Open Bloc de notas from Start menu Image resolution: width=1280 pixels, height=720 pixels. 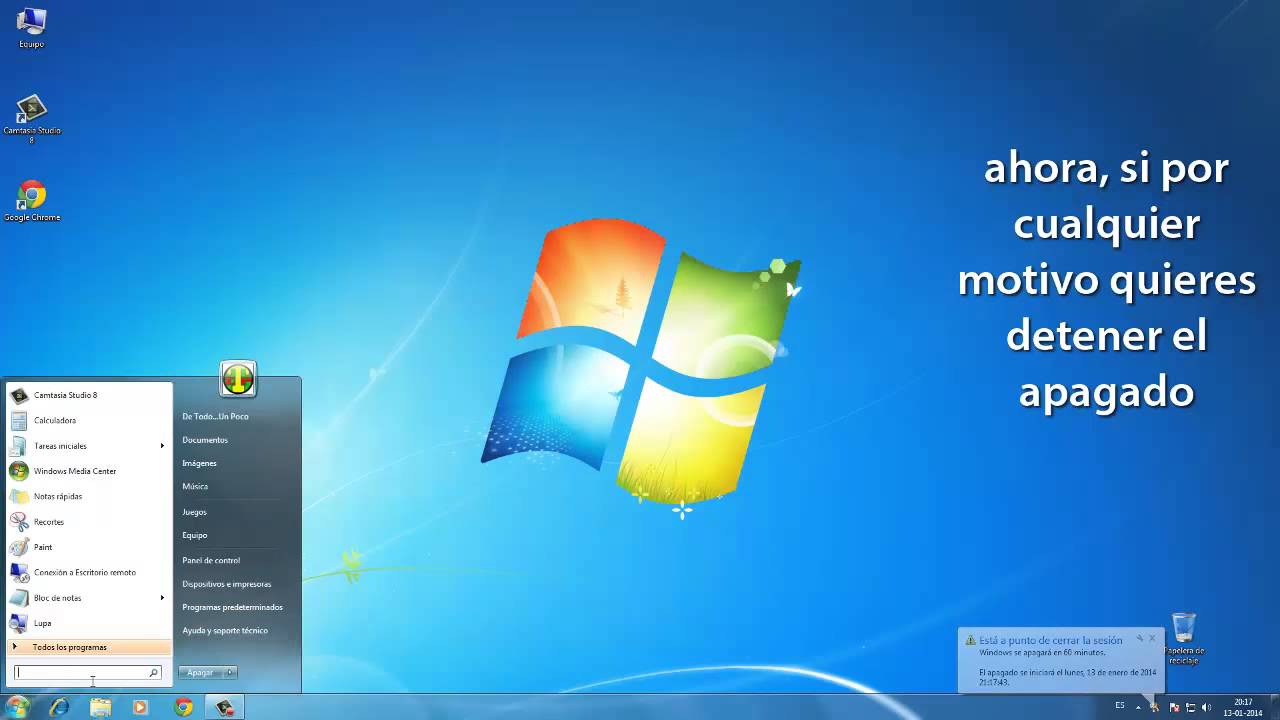click(x=89, y=598)
